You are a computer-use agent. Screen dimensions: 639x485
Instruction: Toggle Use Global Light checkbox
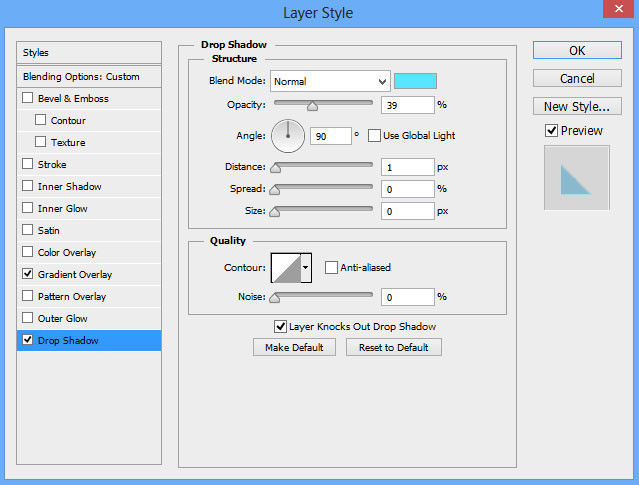click(x=375, y=135)
